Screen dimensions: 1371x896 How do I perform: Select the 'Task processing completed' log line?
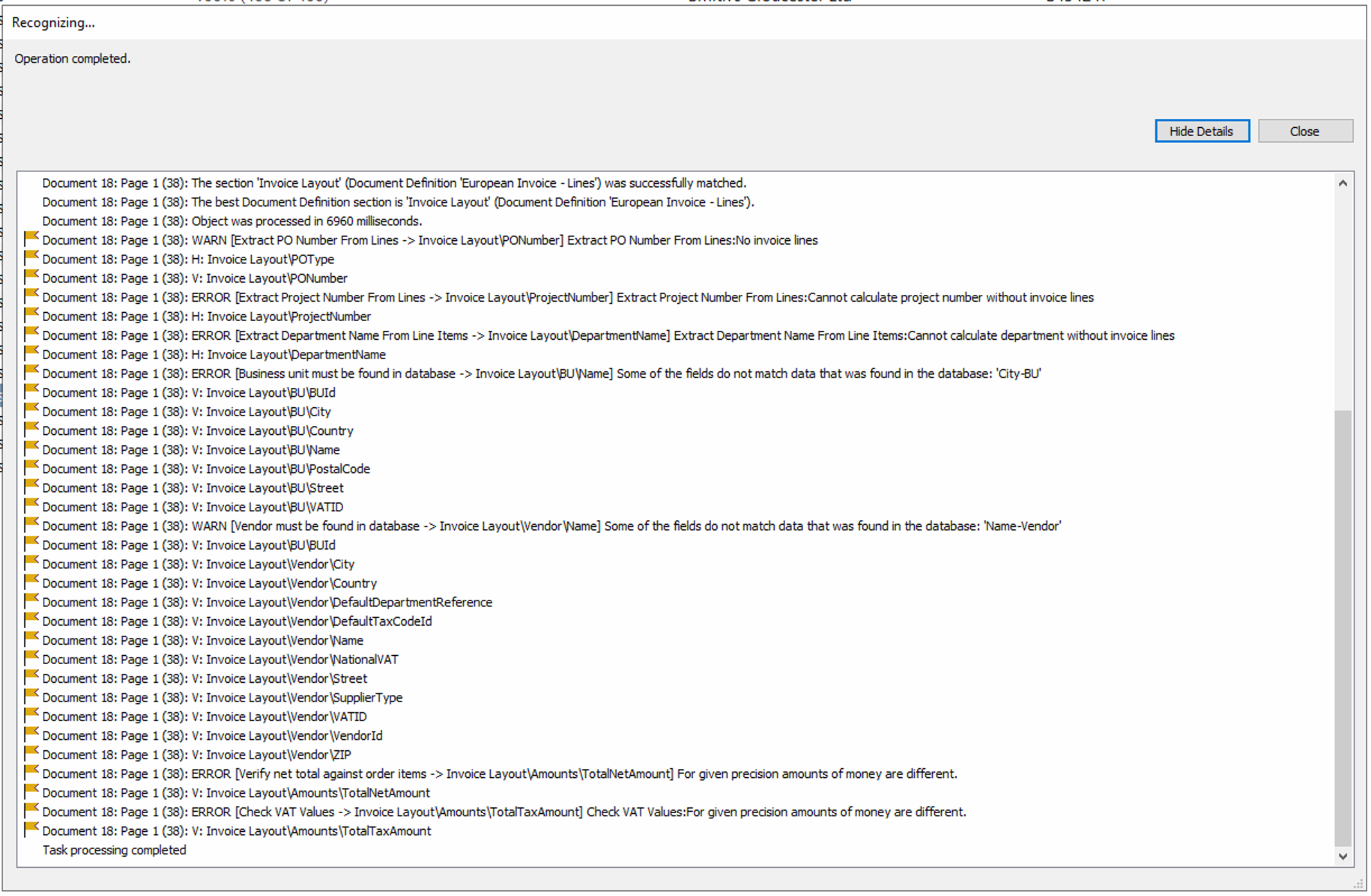[114, 850]
